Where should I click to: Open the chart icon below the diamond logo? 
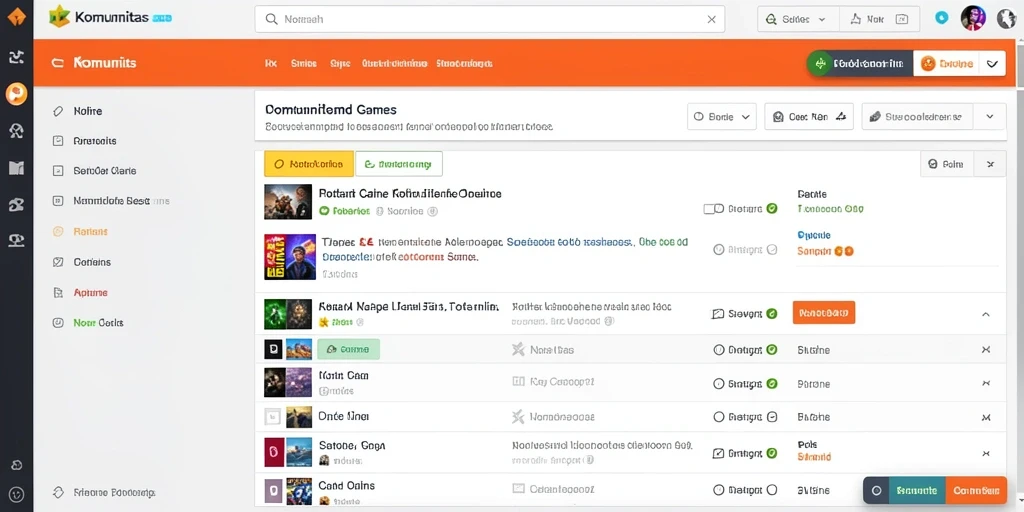coord(16,57)
